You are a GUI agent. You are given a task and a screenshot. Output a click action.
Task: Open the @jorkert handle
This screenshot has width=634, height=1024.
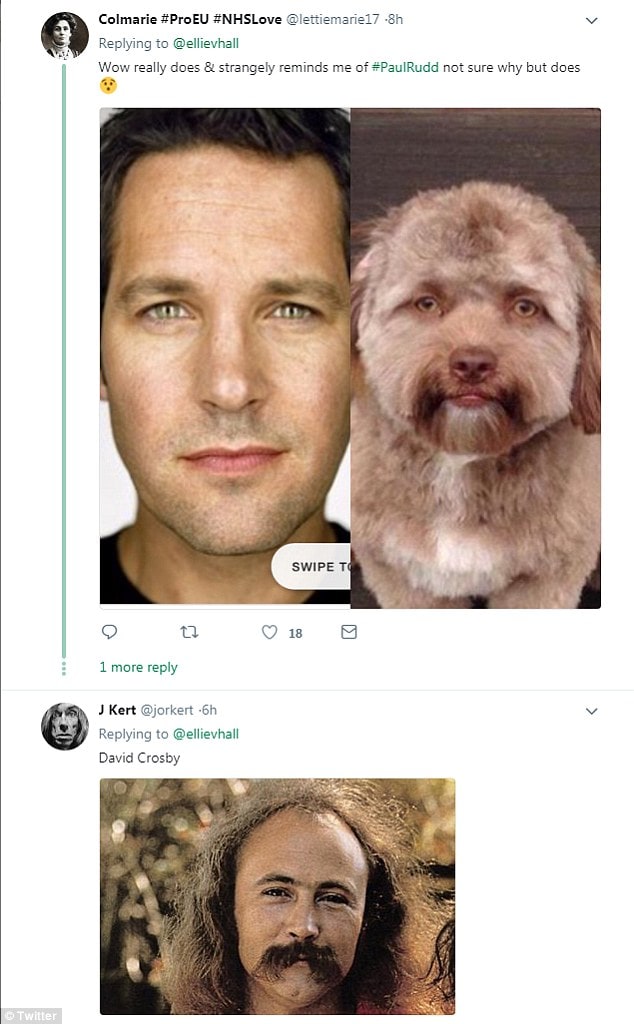click(165, 710)
